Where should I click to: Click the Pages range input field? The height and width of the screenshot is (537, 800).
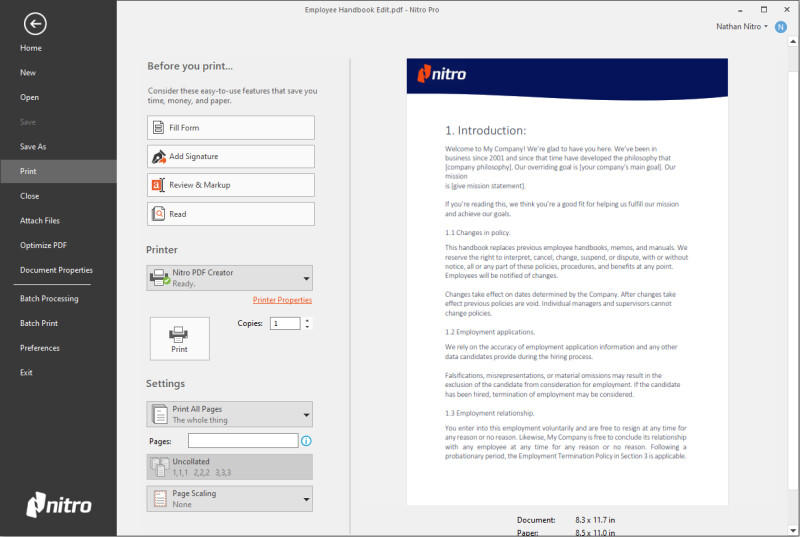coord(243,441)
